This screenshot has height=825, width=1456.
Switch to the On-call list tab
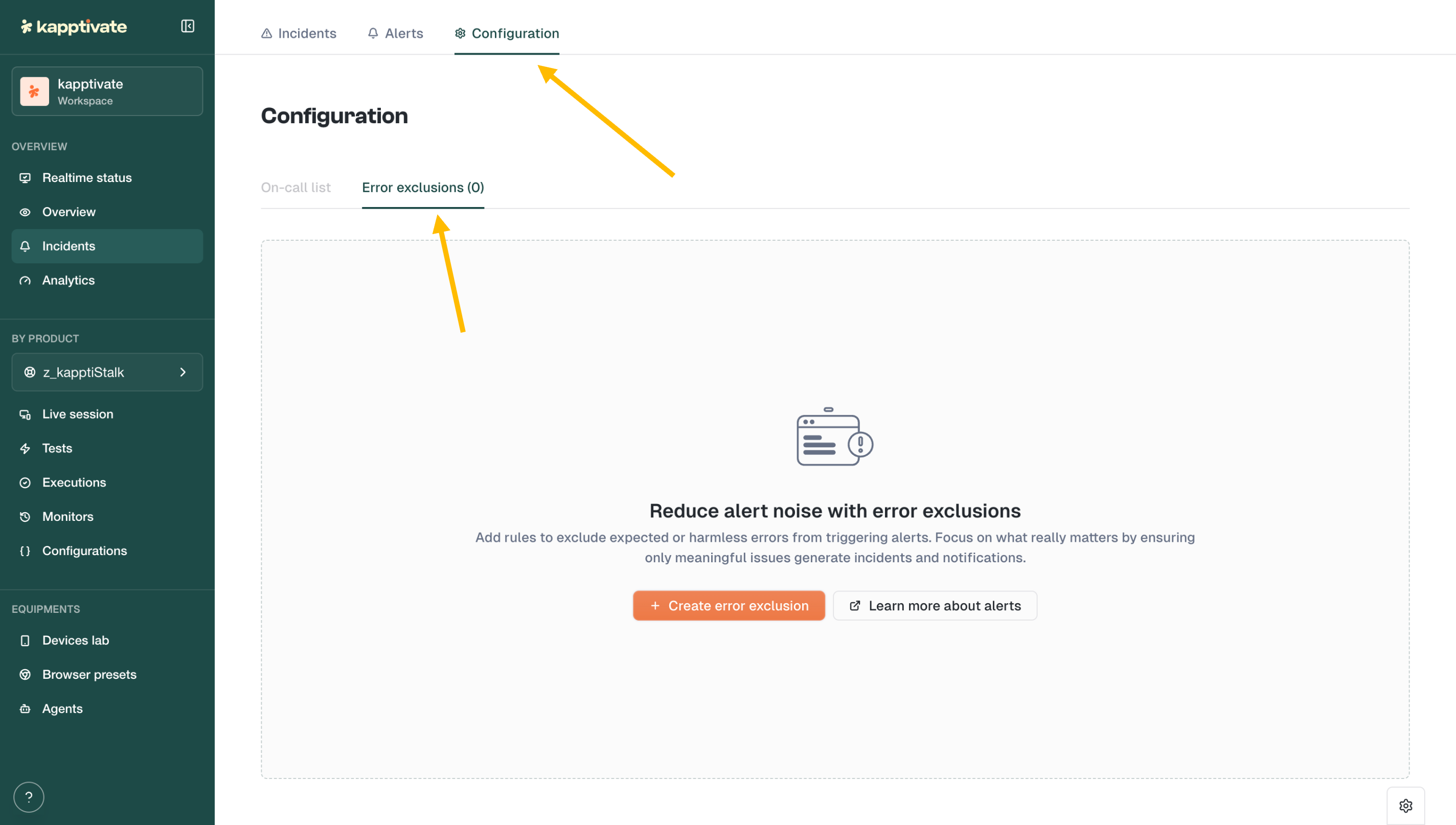tap(295, 188)
